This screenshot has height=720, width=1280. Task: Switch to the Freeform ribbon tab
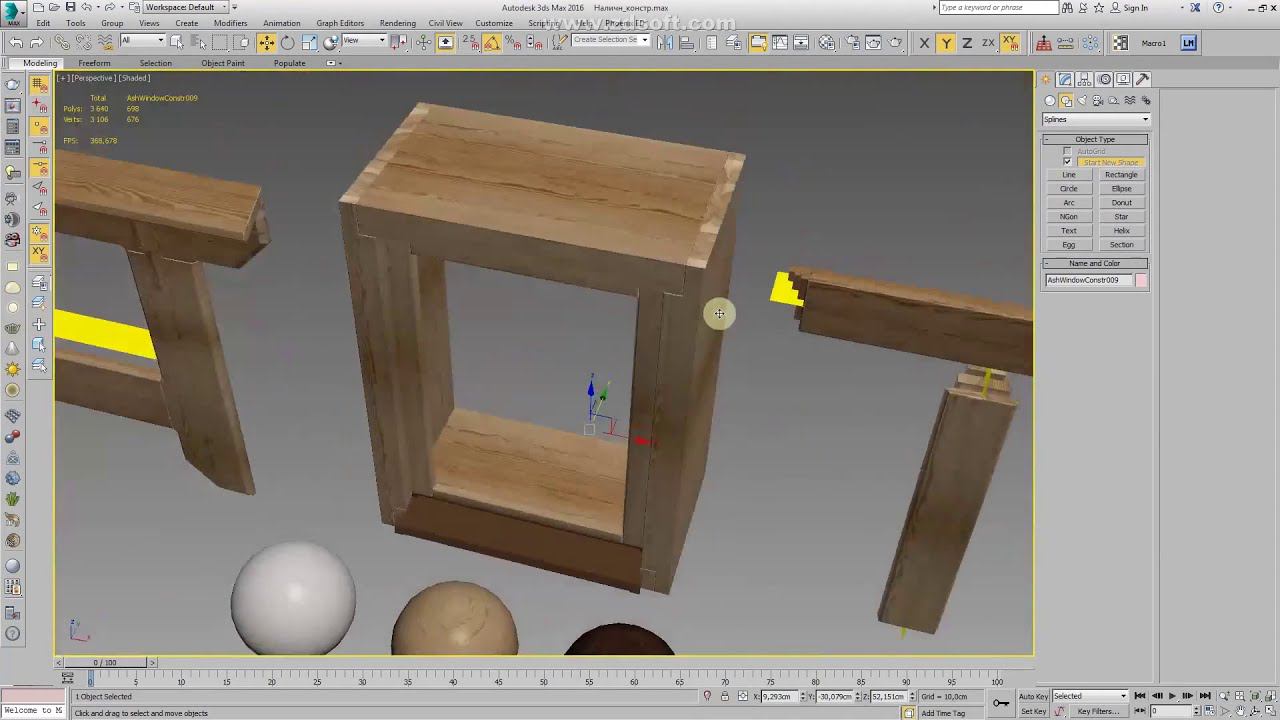[x=94, y=63]
